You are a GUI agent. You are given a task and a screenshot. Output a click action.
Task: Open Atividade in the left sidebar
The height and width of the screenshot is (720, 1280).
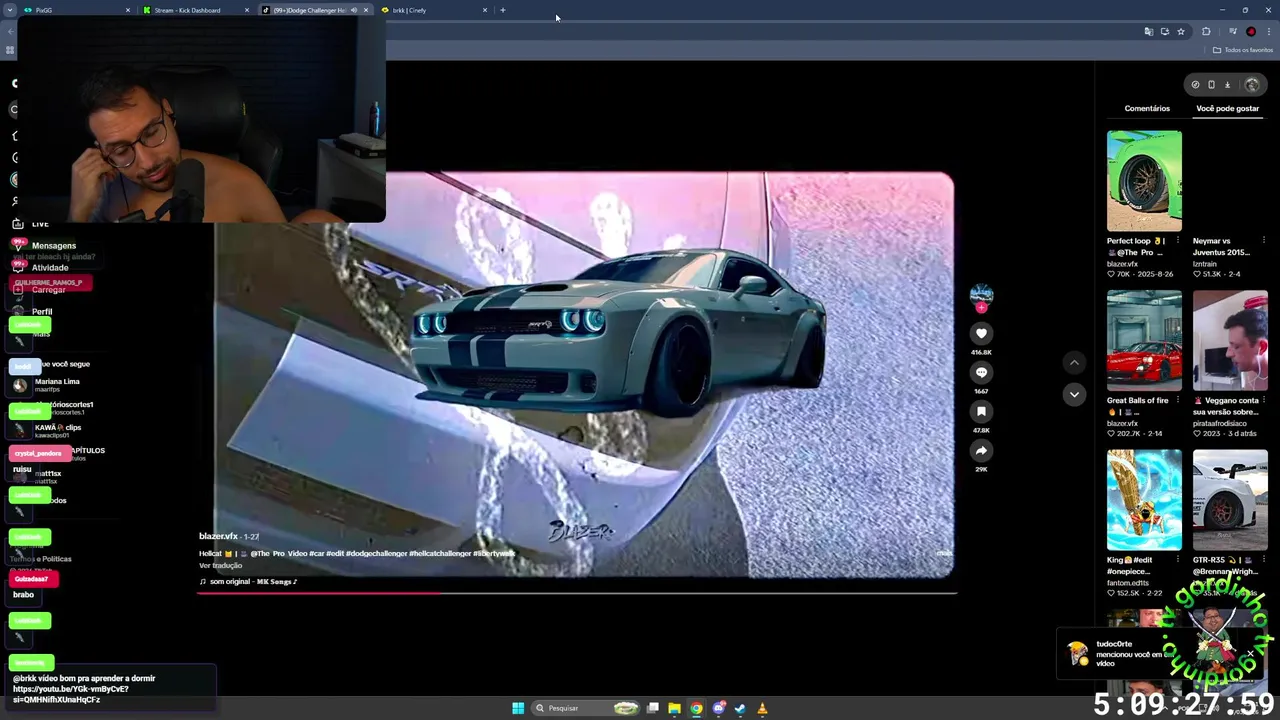click(50, 267)
